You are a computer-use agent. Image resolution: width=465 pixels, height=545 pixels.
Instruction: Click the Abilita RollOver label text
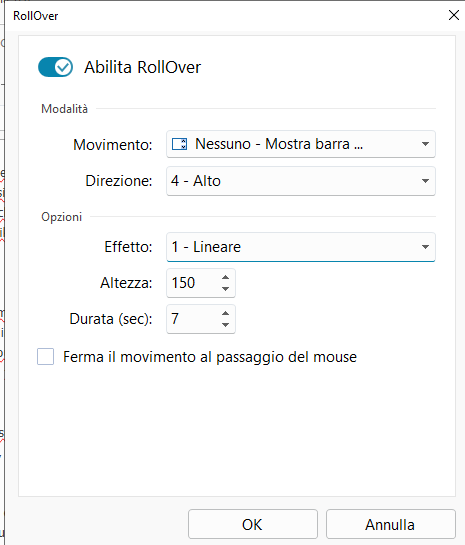click(x=142, y=67)
